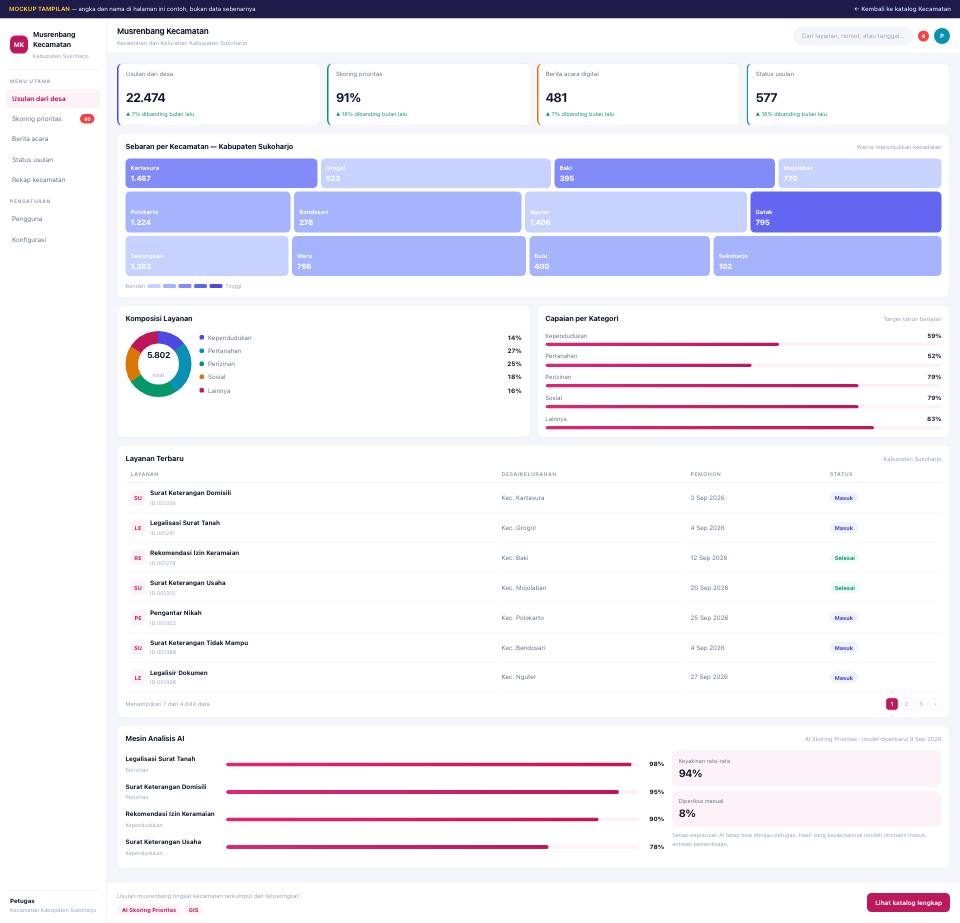Click the GIS tag

click(x=193, y=910)
